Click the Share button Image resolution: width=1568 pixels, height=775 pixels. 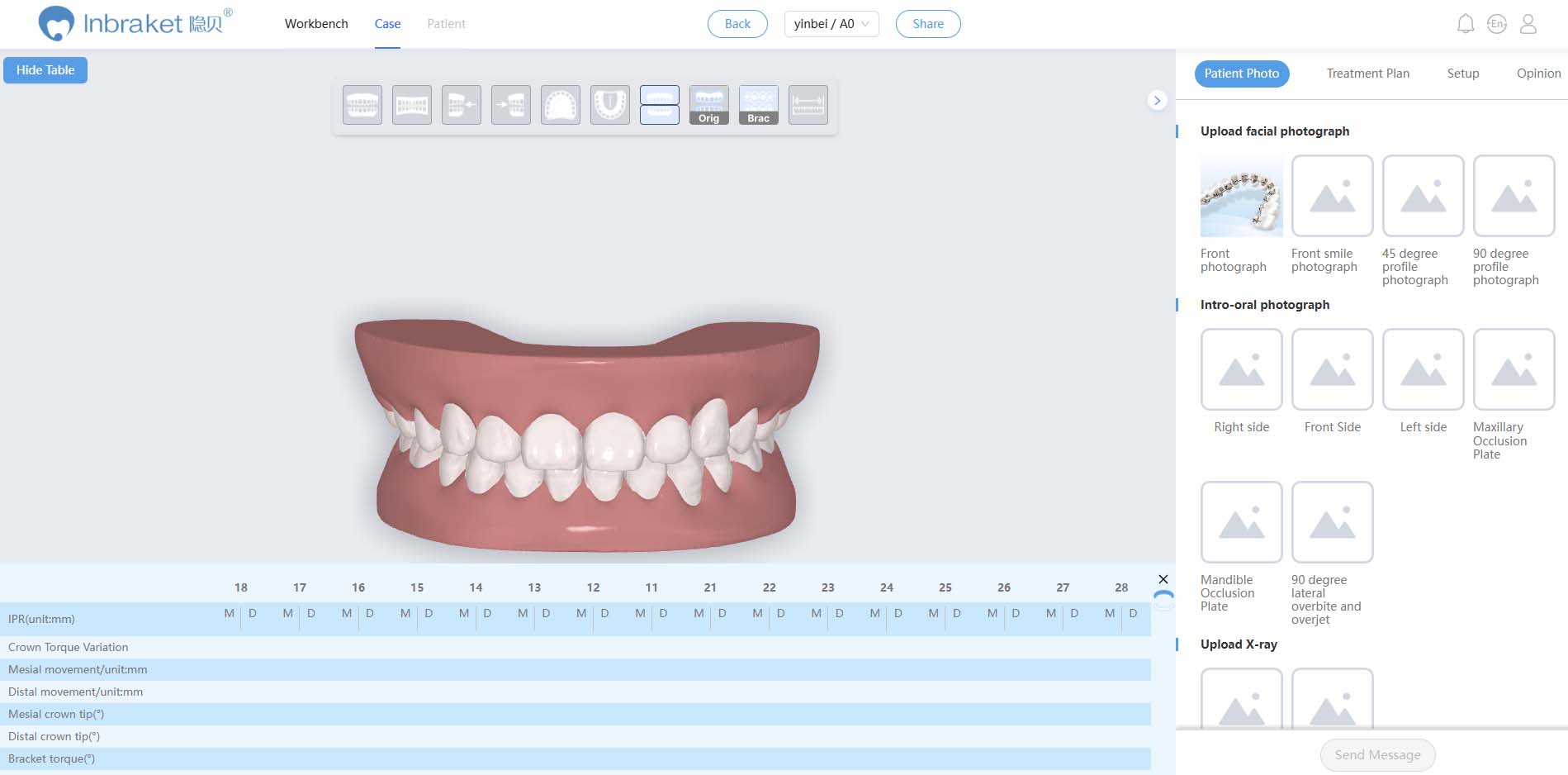point(928,24)
